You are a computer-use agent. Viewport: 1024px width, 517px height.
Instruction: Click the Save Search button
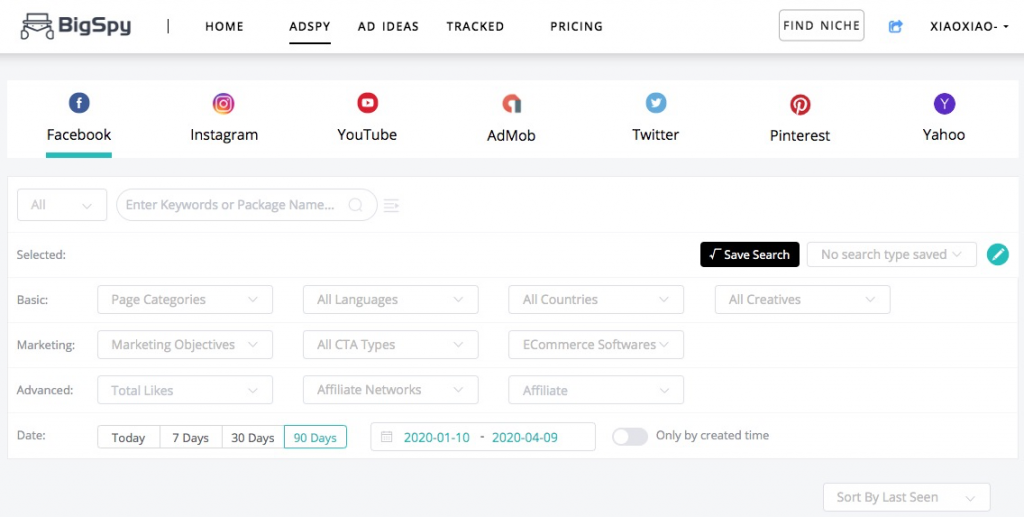[750, 255]
